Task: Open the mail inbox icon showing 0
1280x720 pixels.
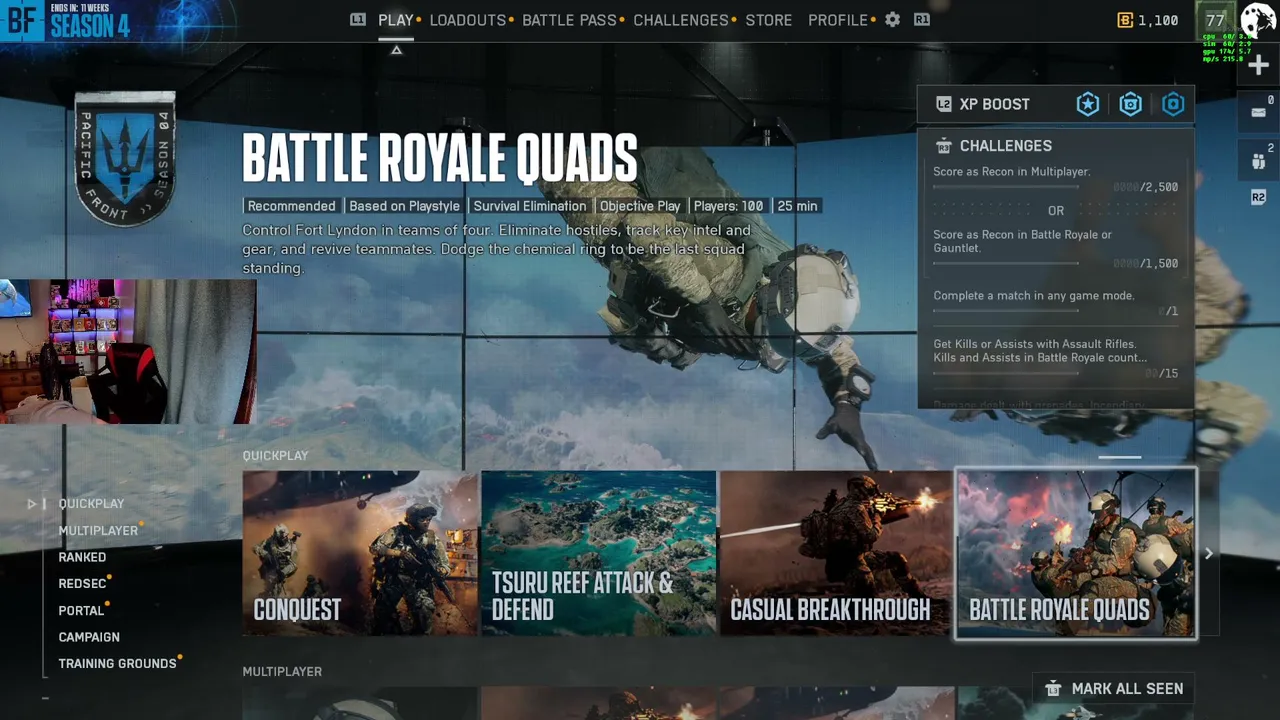Action: pyautogui.click(x=1259, y=111)
